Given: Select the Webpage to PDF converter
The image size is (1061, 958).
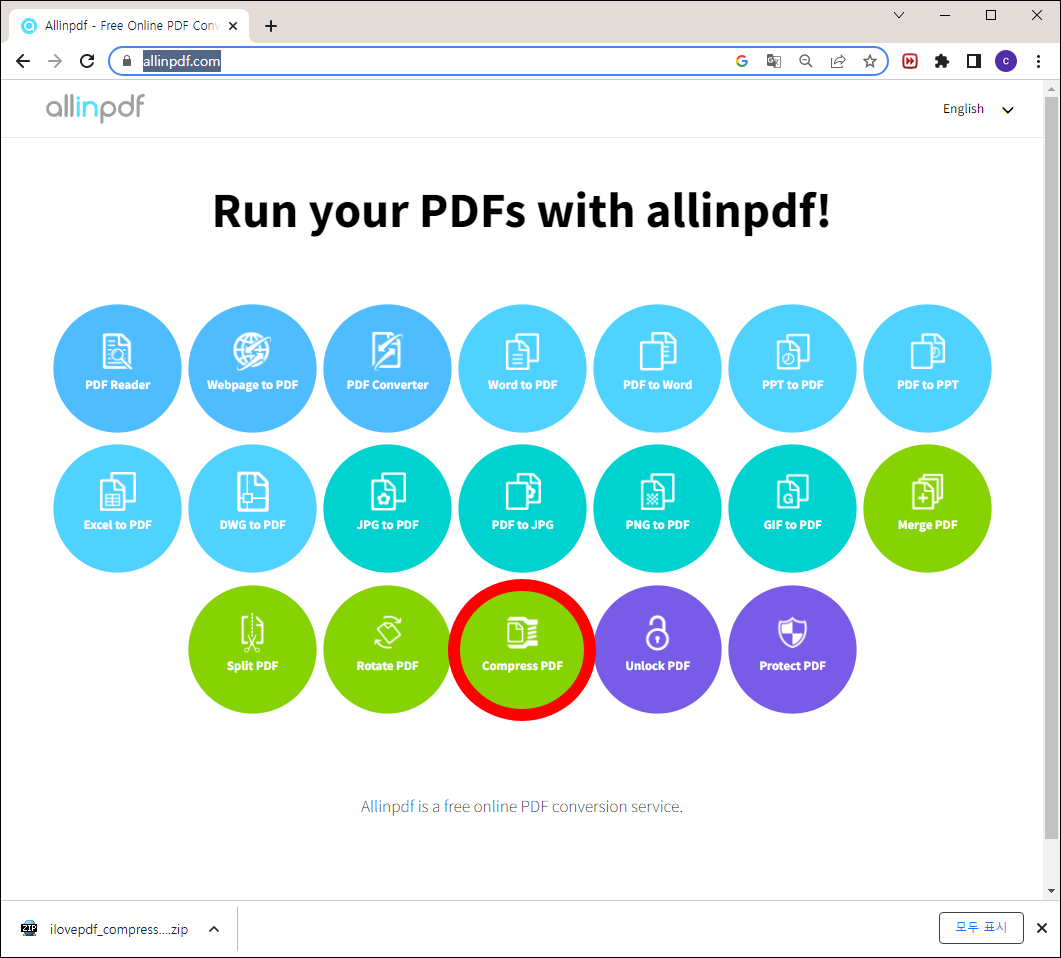Looking at the screenshot, I should pyautogui.click(x=252, y=368).
